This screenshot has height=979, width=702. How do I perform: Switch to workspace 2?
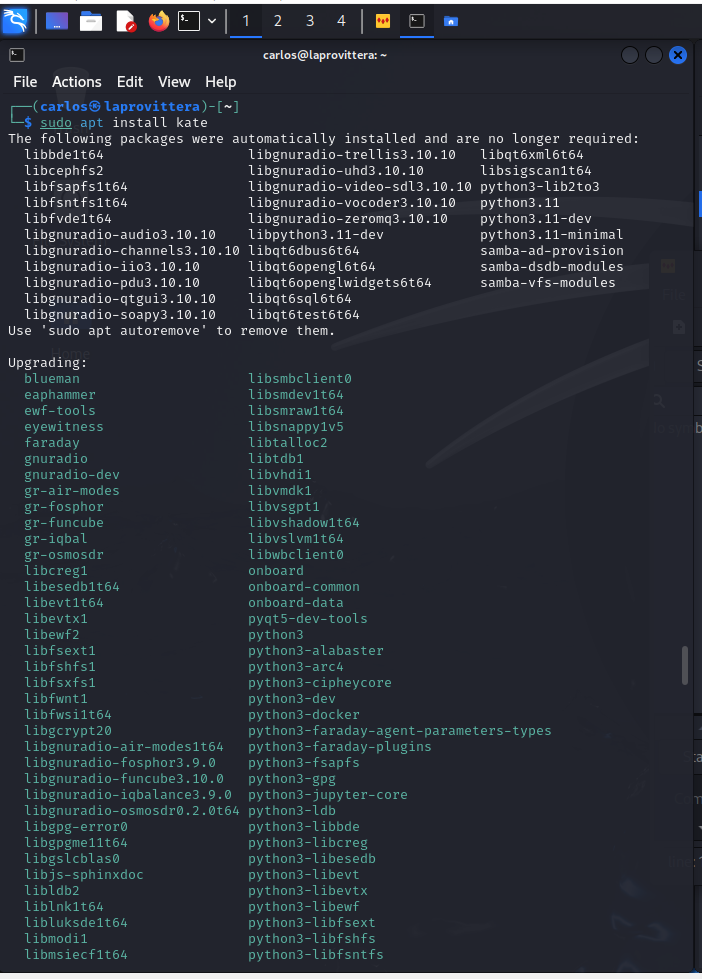[x=278, y=21]
